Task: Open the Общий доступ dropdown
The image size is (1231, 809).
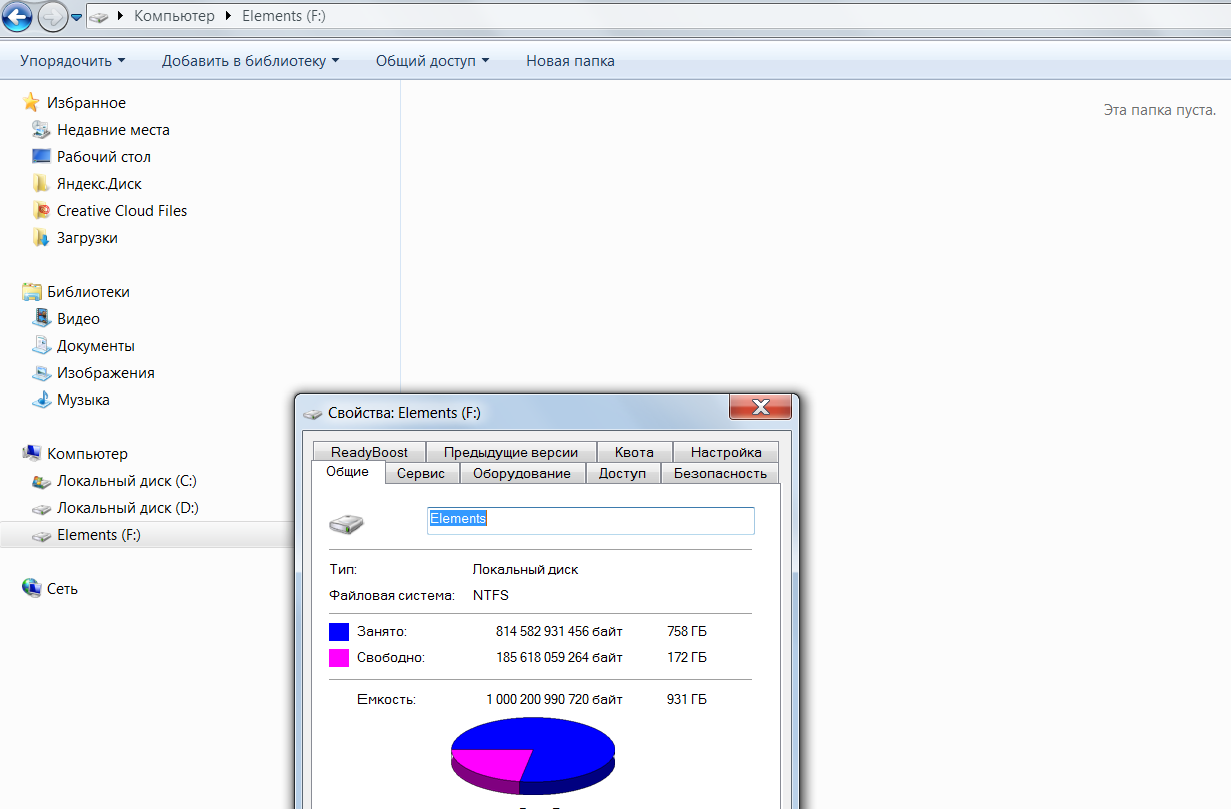Action: (432, 61)
